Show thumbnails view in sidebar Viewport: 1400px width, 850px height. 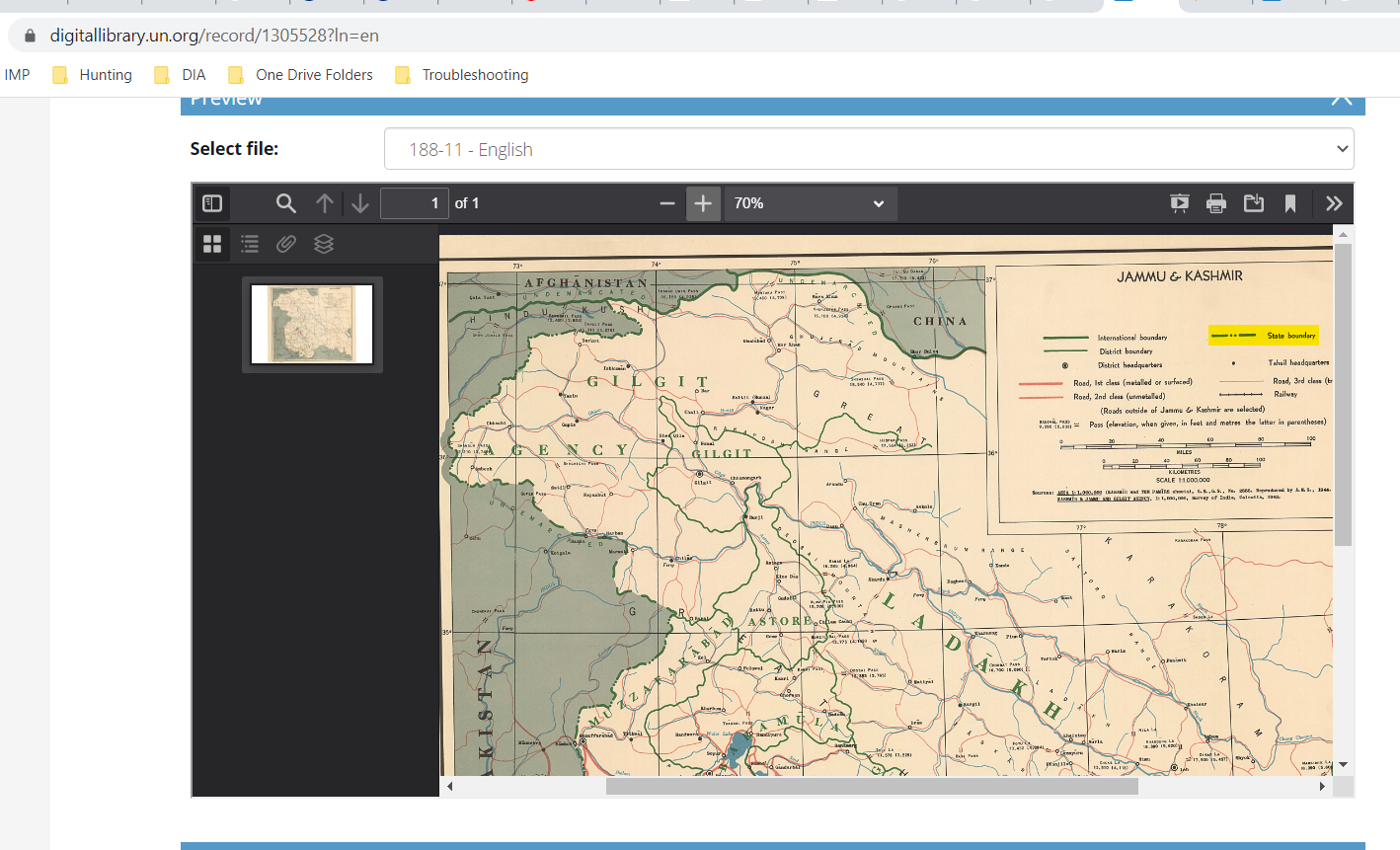(x=212, y=244)
